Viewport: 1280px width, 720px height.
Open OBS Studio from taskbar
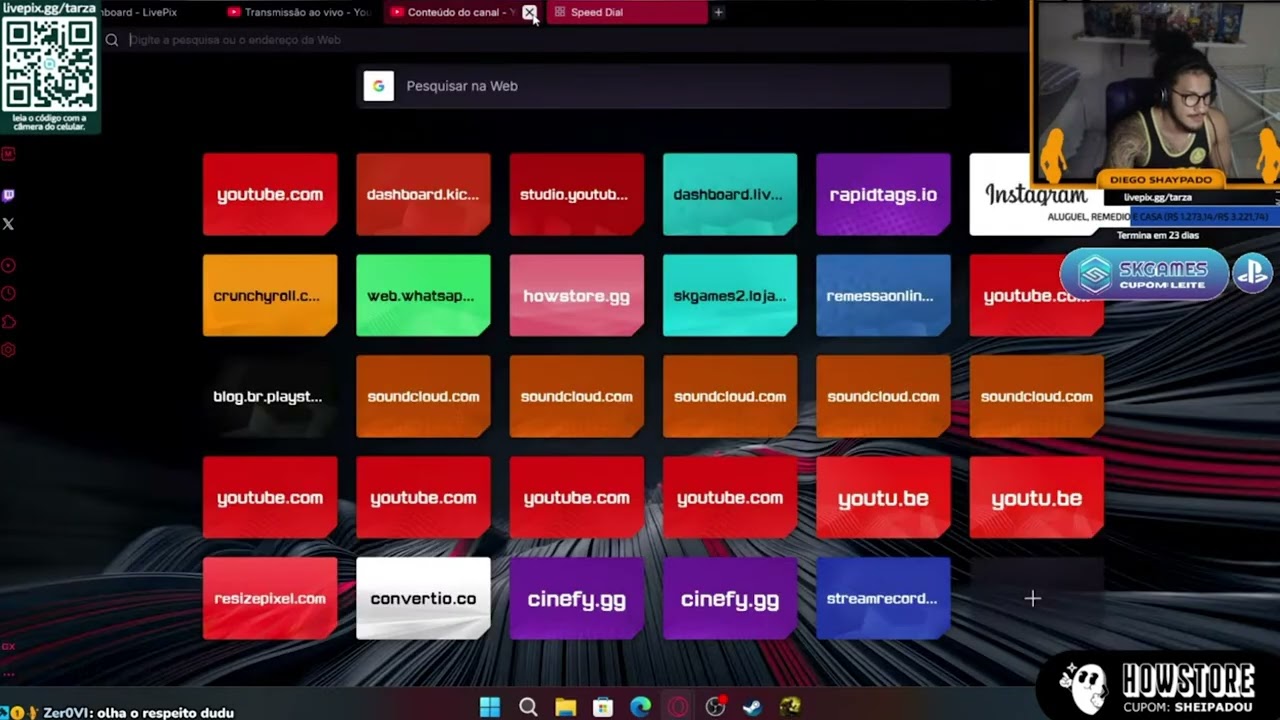715,707
